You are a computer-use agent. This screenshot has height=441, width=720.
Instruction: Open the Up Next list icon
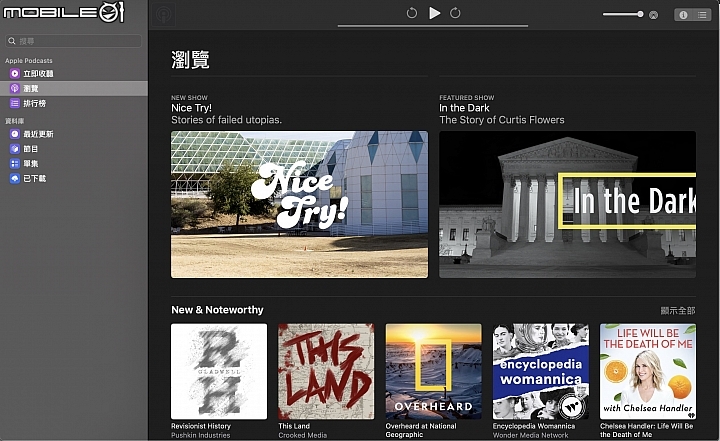pyautogui.click(x=702, y=15)
